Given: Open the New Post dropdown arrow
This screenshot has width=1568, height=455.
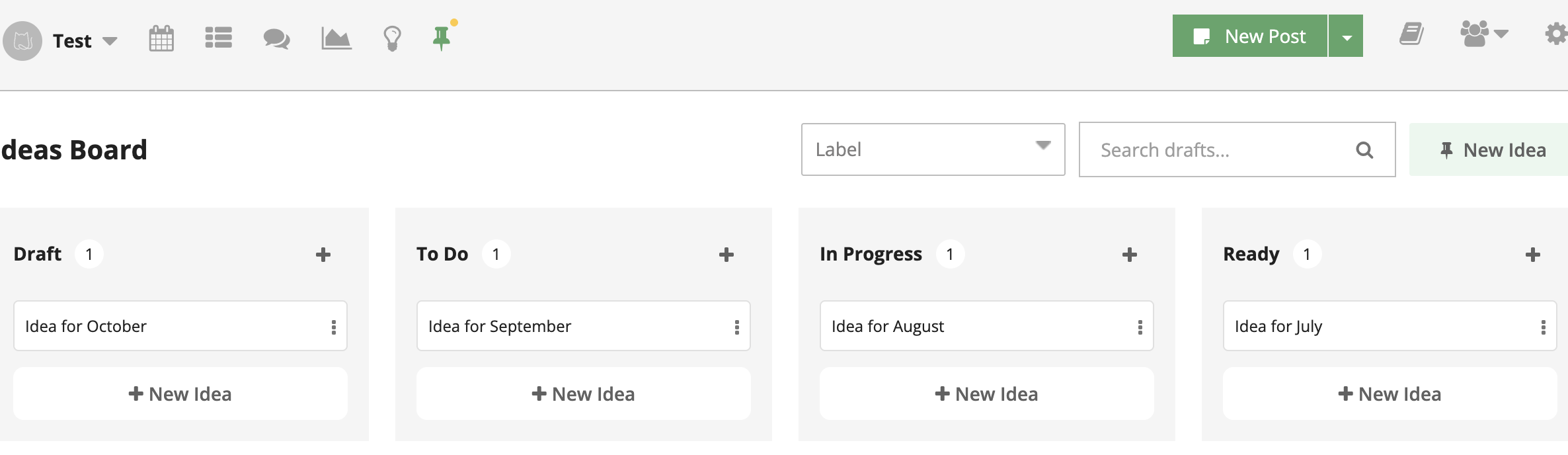Looking at the screenshot, I should [x=1347, y=36].
